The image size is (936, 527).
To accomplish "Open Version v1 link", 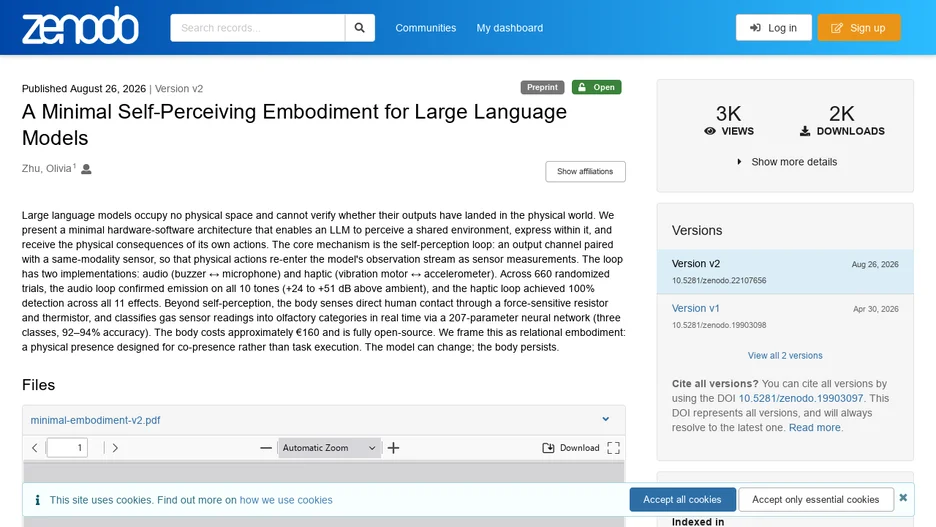I will 695,308.
